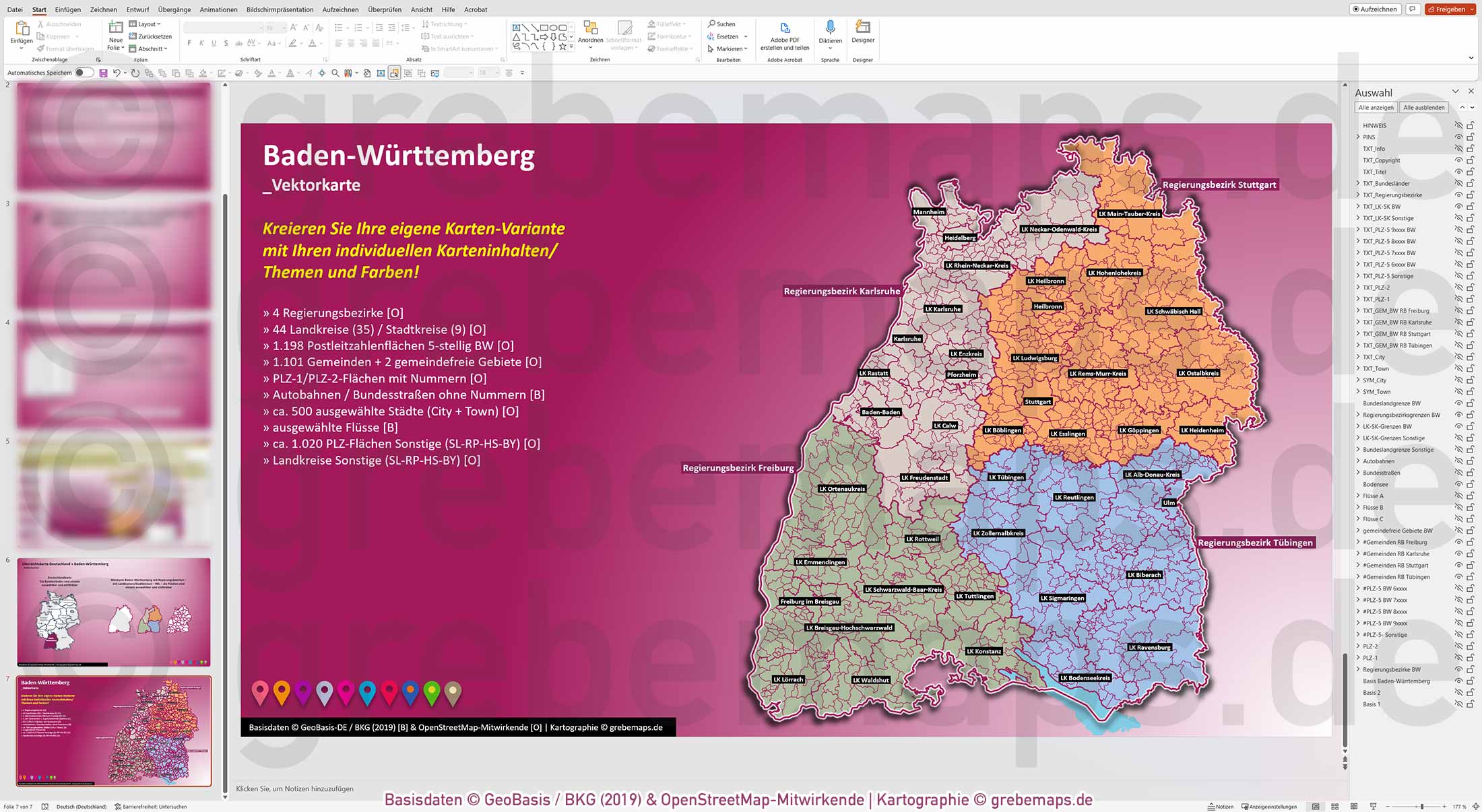Expand the TXT_Regierungsbezirke tree item
The image size is (1482, 812).
coord(1358,195)
